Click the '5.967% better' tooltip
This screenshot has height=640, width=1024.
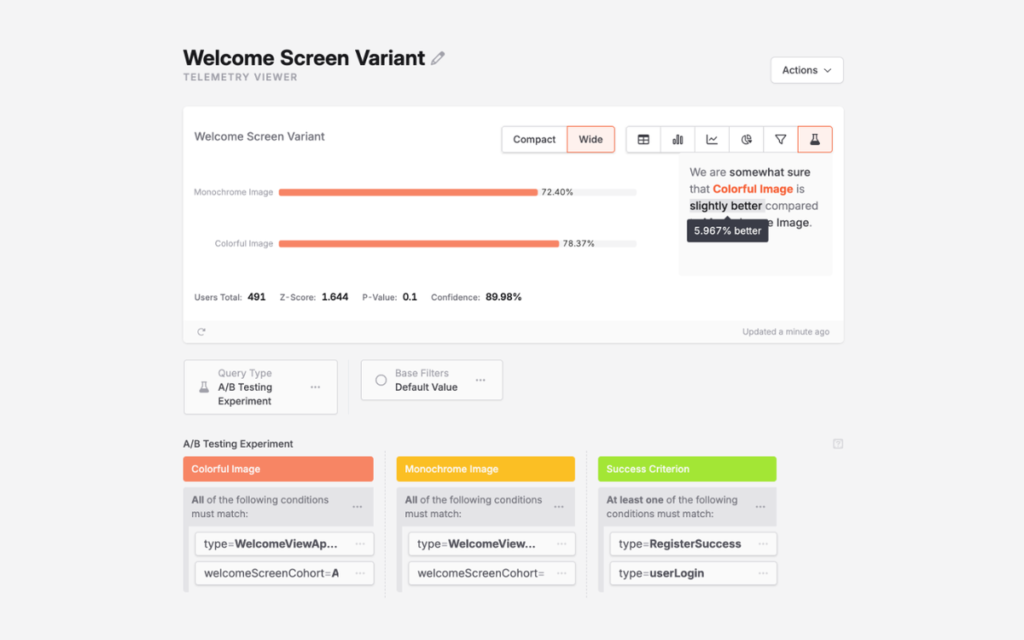728,231
